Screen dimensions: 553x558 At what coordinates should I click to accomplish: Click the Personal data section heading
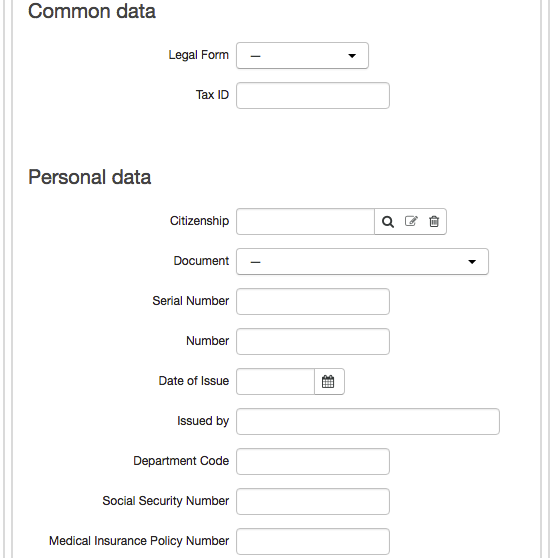click(x=90, y=177)
